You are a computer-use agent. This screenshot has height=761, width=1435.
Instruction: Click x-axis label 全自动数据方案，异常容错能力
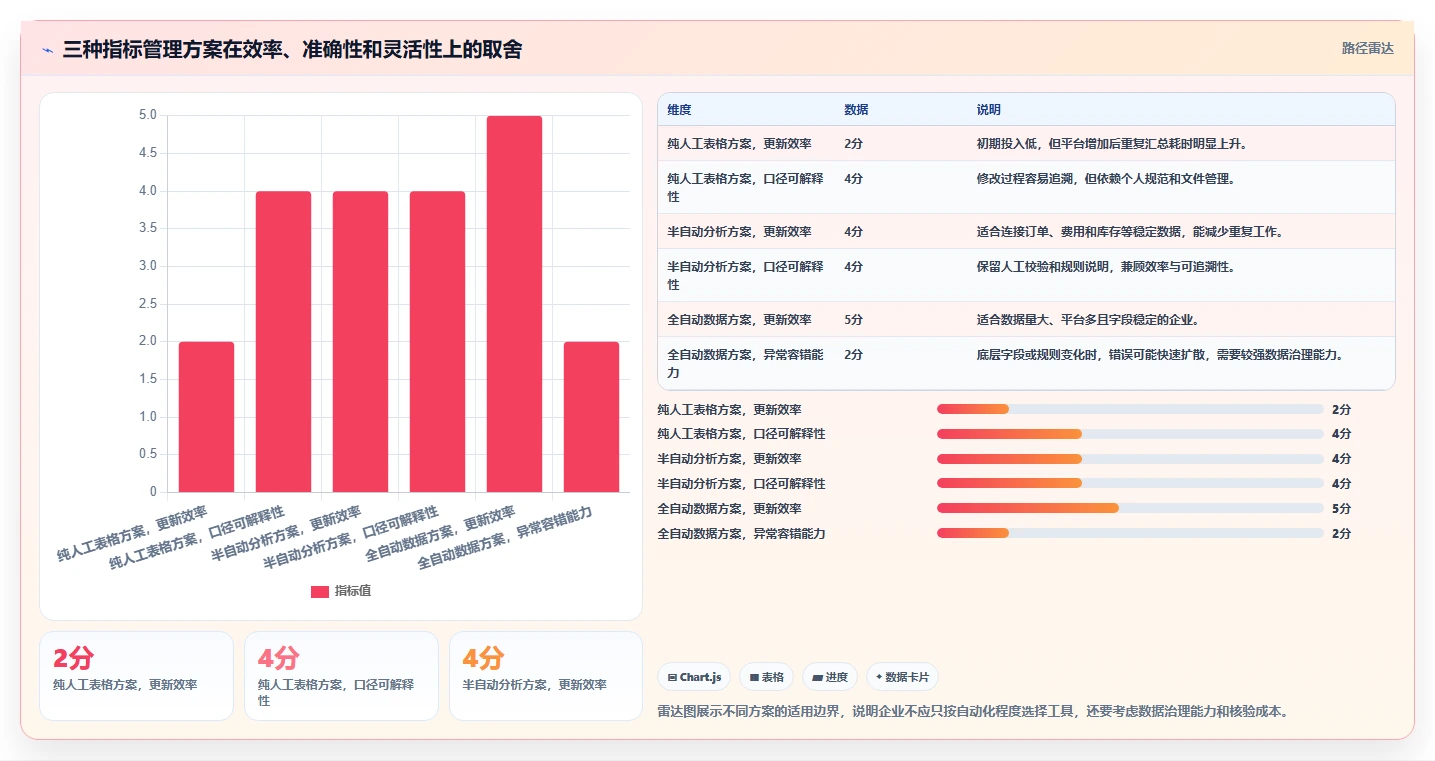[x=506, y=538]
